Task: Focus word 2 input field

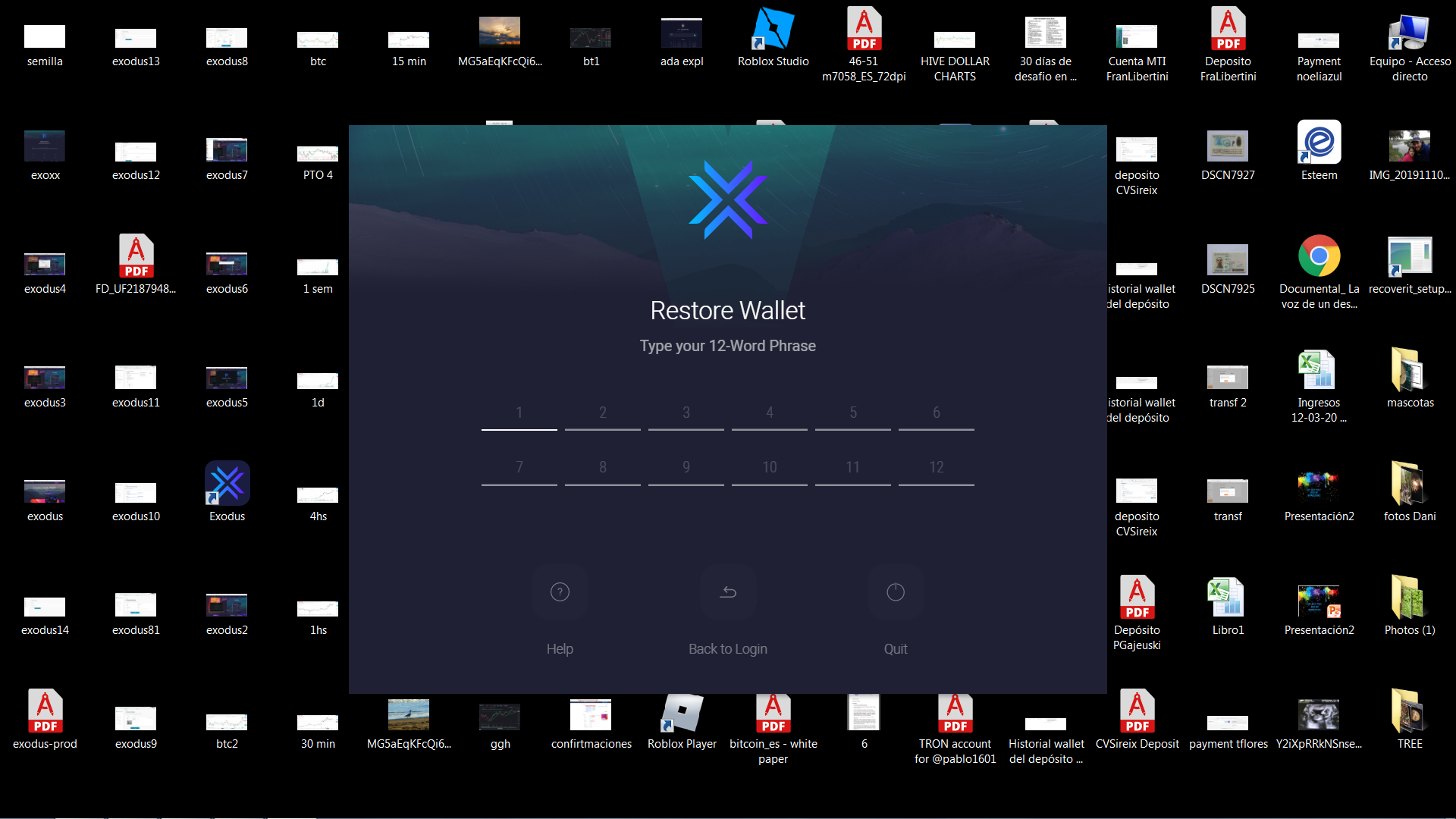Action: 603,413
